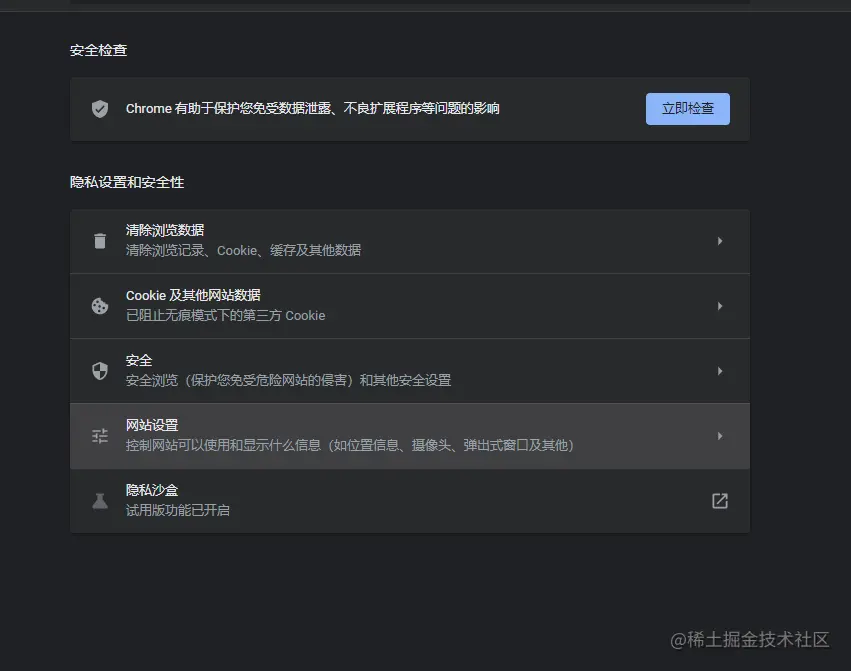Click the sliders icon for 网站设置
This screenshot has height=671, width=851.
point(99,436)
